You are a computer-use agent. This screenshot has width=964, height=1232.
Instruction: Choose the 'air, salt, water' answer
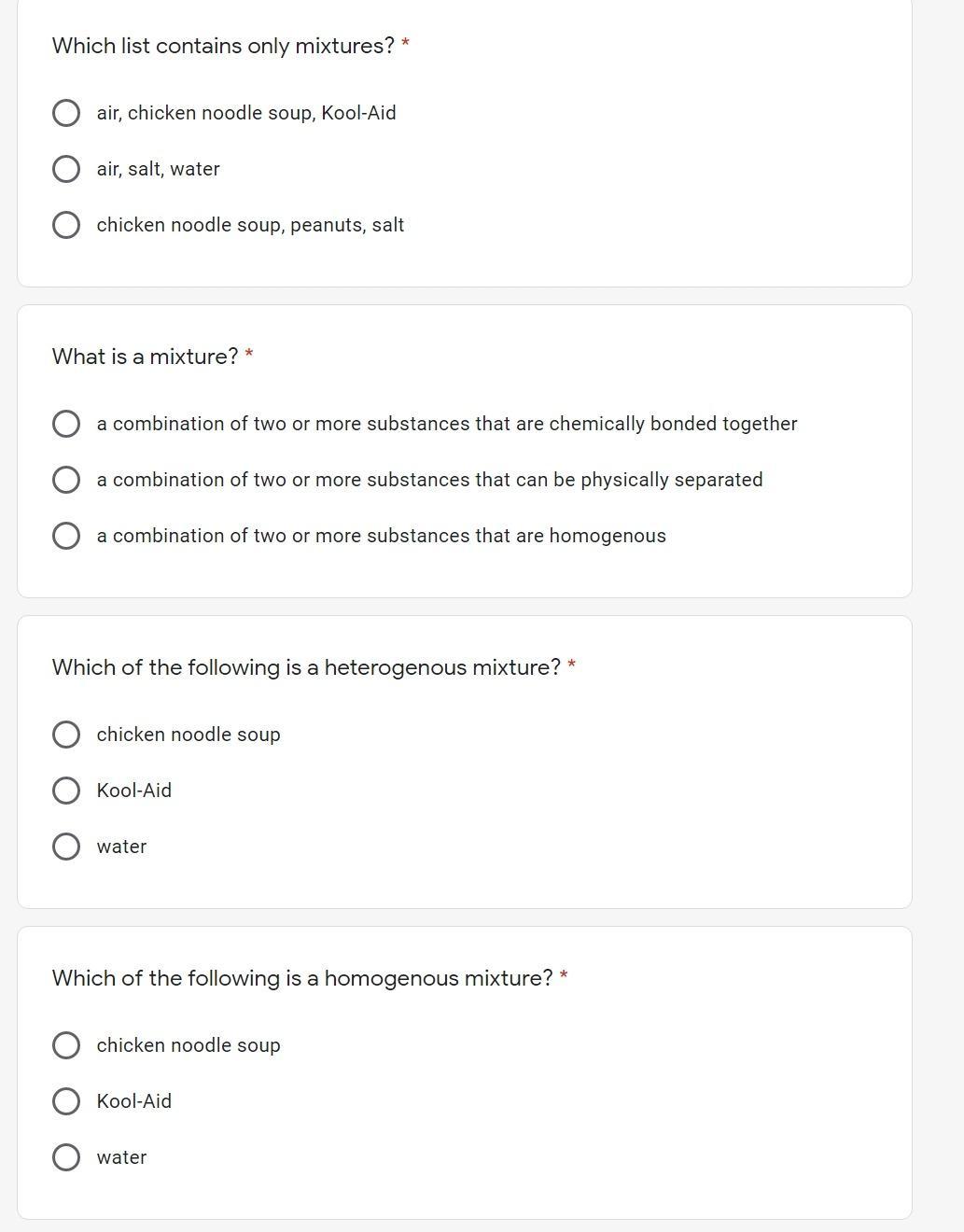(66, 169)
